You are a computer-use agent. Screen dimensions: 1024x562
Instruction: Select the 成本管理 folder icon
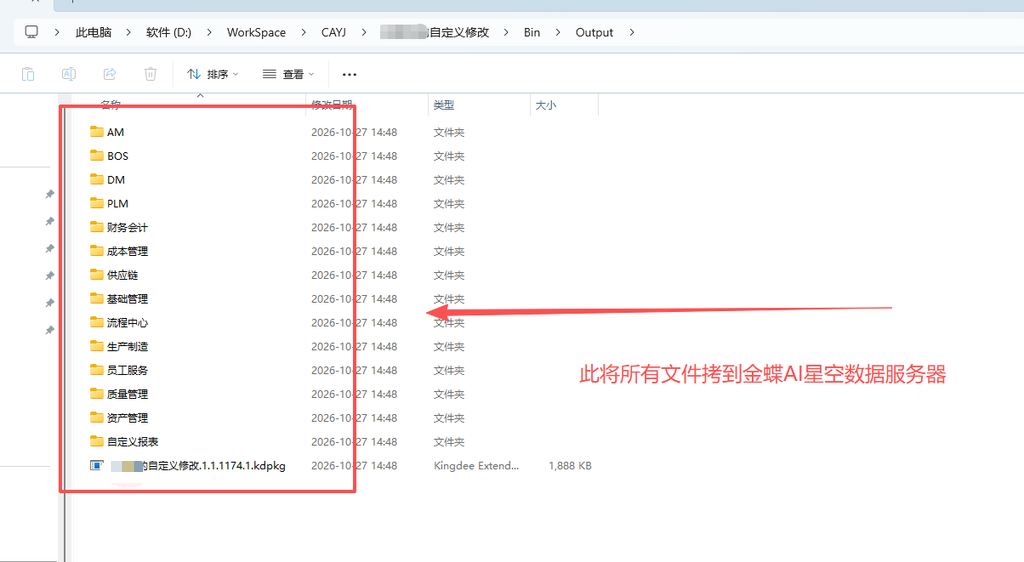97,251
